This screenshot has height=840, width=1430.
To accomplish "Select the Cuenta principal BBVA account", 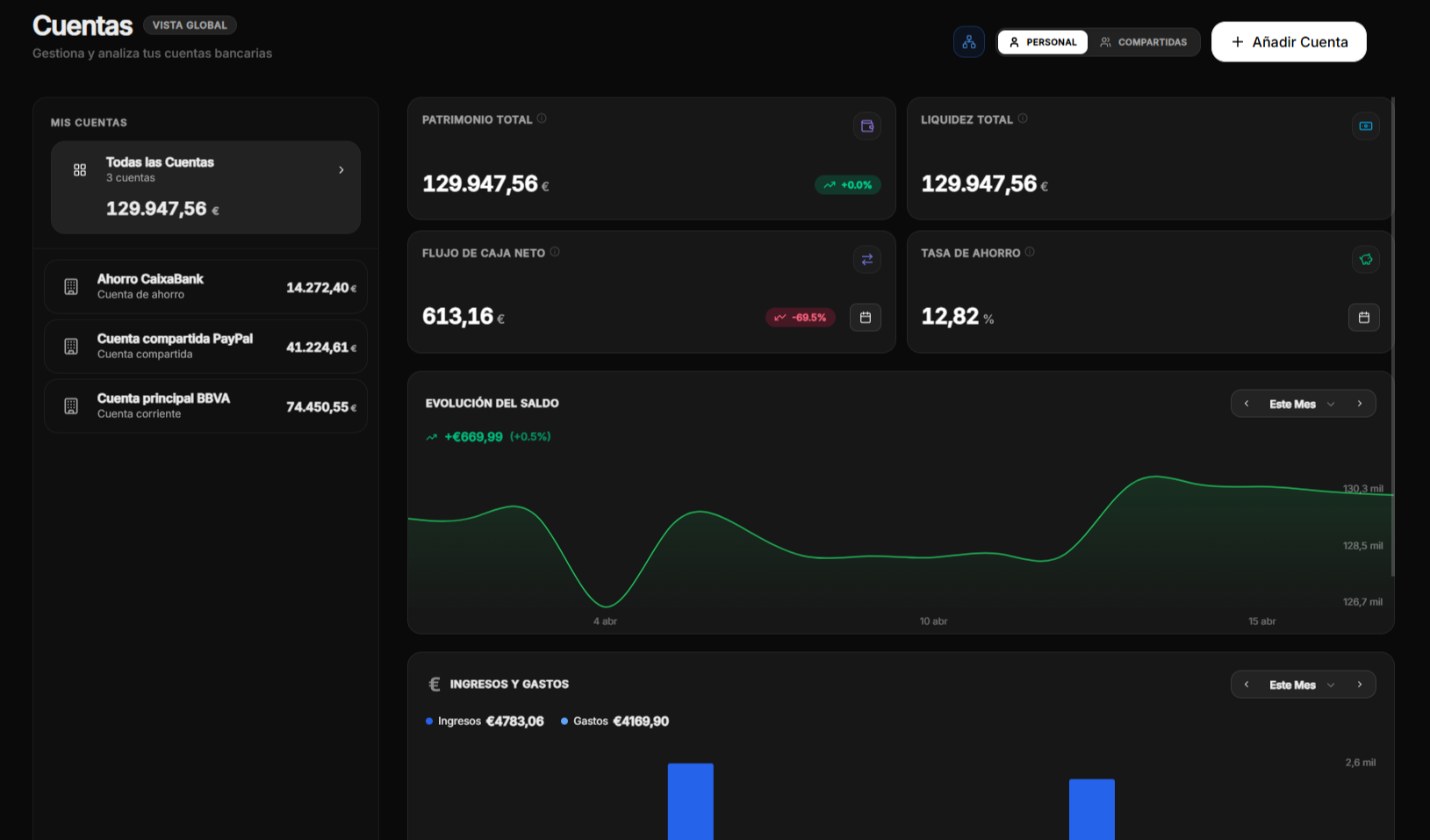I will pyautogui.click(x=205, y=406).
